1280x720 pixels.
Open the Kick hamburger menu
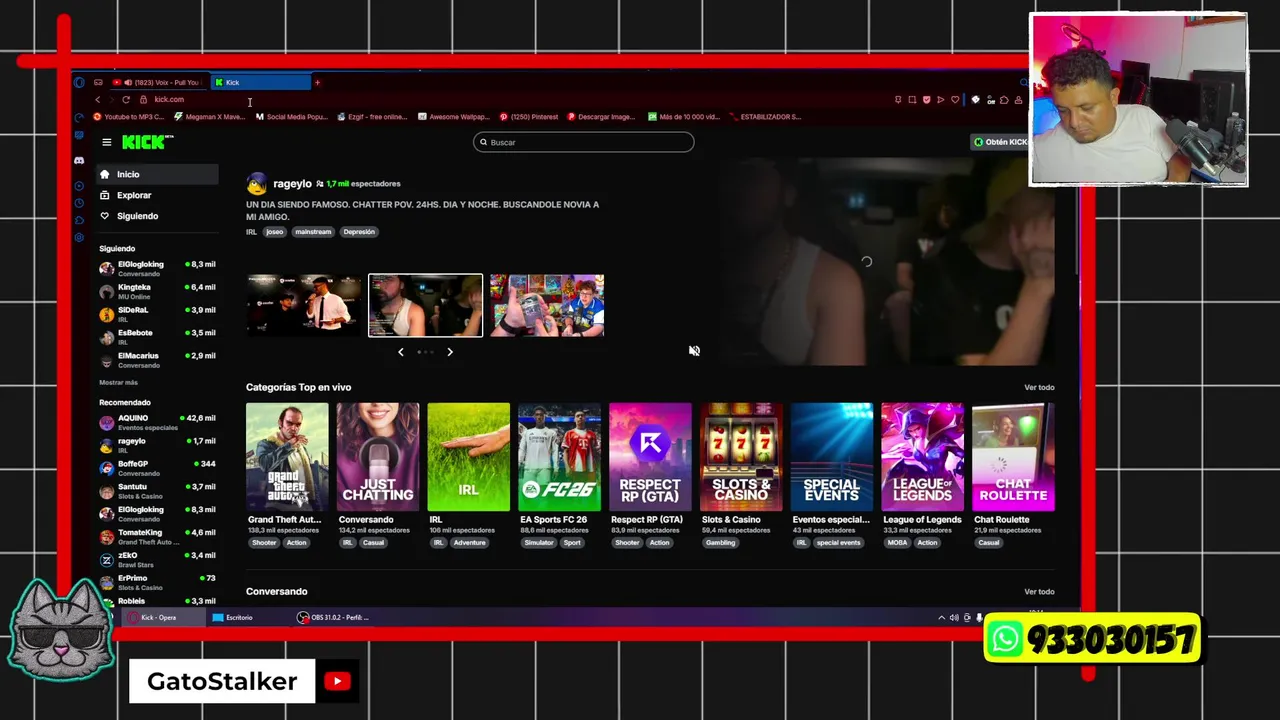(107, 142)
